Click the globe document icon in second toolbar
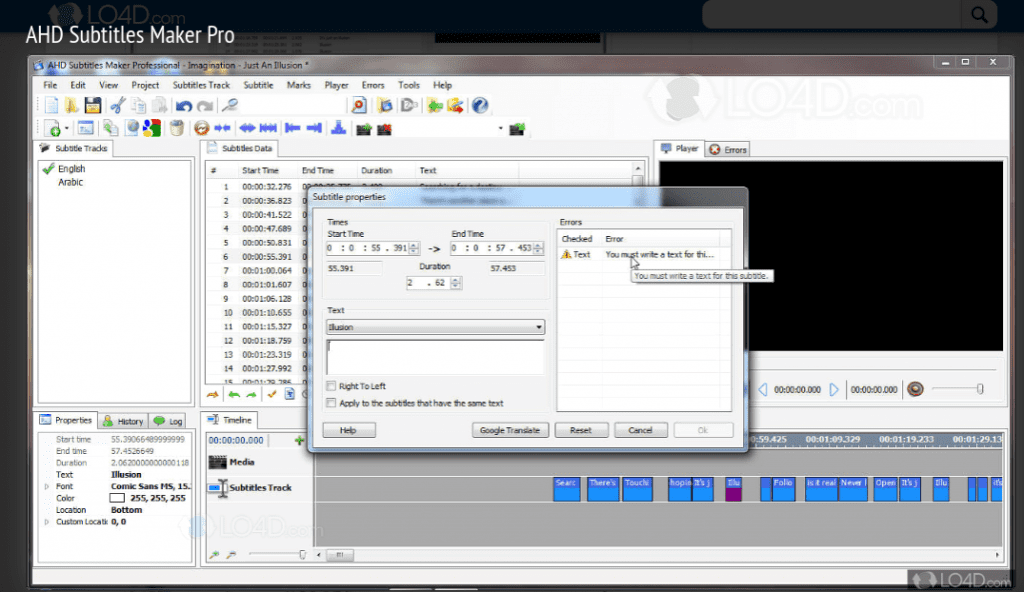The height and width of the screenshot is (592, 1024). (x=132, y=128)
